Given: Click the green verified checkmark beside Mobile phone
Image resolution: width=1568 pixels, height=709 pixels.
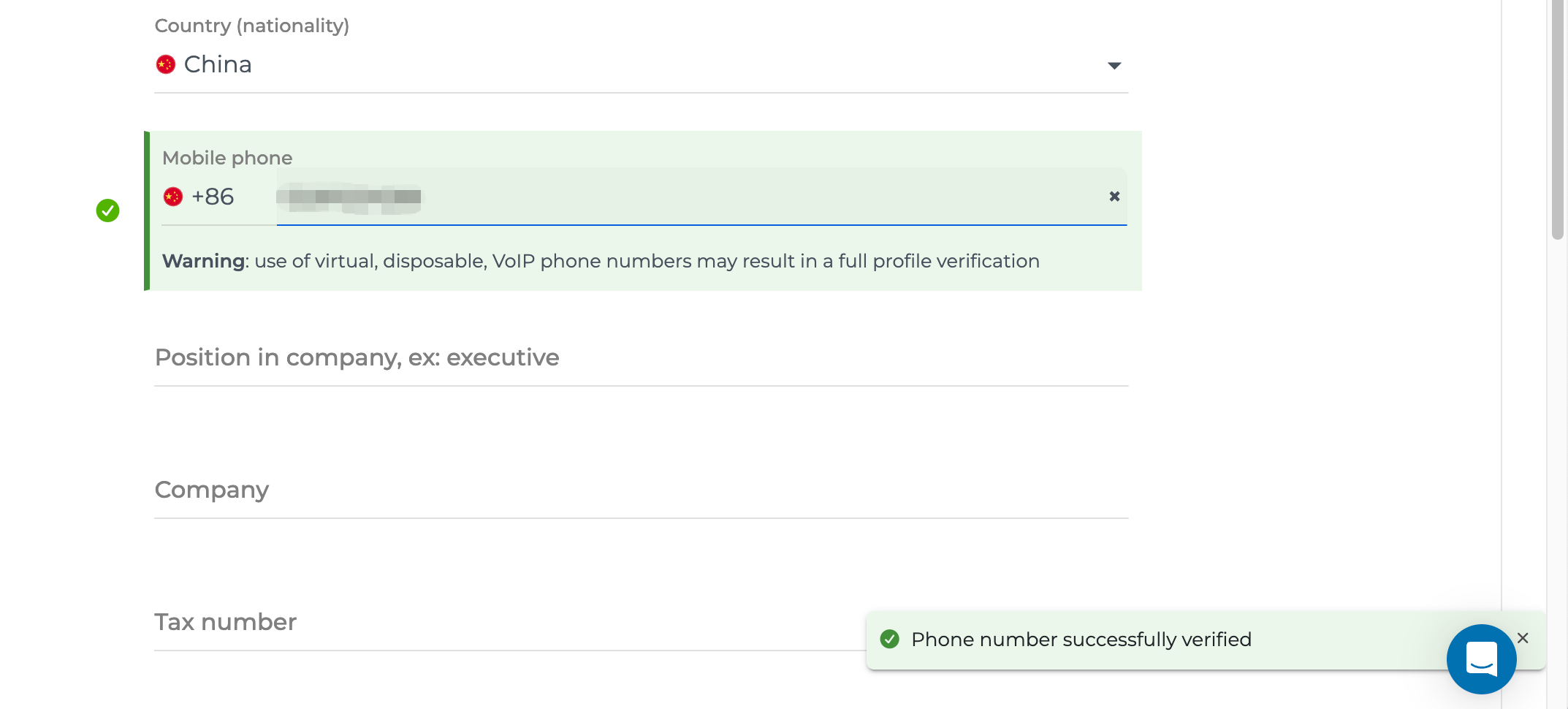Looking at the screenshot, I should (x=108, y=211).
